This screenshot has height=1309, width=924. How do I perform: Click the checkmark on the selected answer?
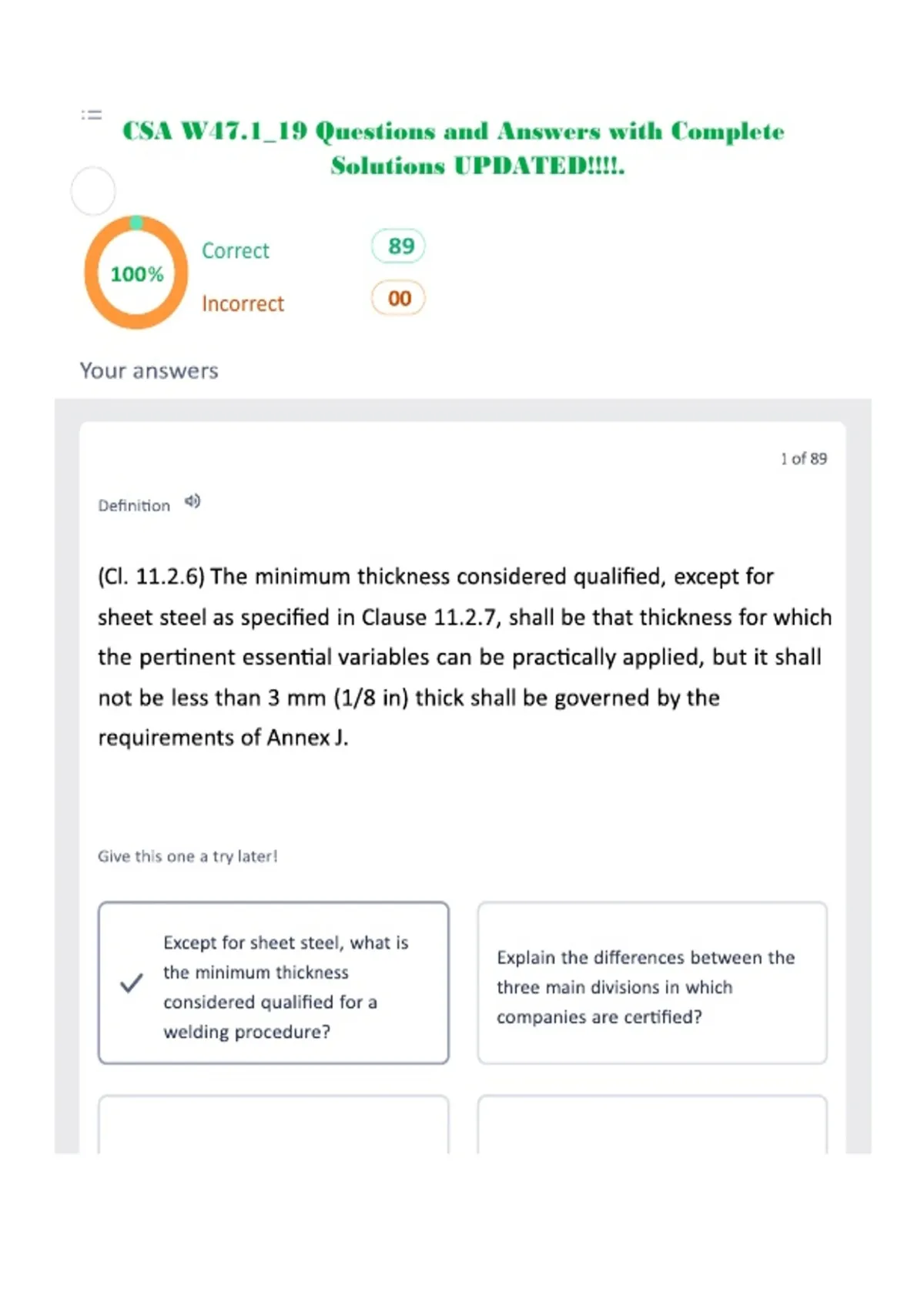tap(132, 983)
